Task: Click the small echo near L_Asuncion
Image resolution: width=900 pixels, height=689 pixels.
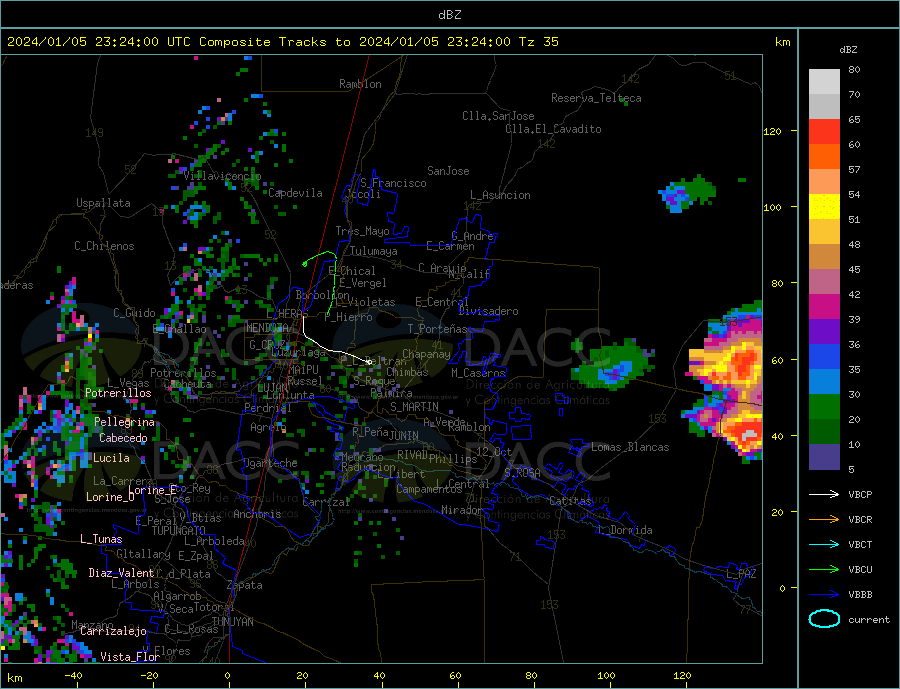Action: point(686,194)
